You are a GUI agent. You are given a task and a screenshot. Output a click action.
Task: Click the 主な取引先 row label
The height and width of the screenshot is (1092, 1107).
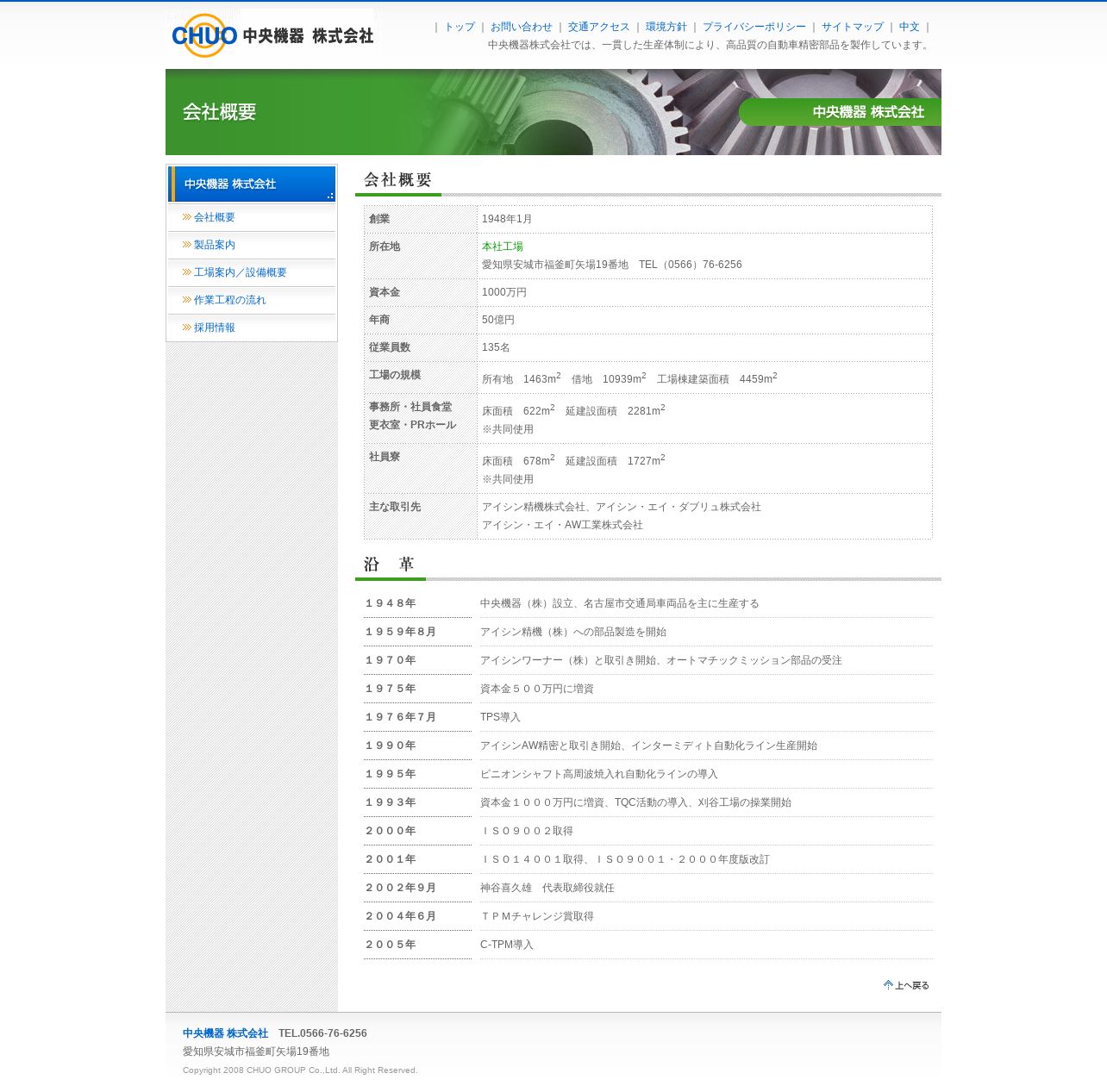(x=395, y=507)
